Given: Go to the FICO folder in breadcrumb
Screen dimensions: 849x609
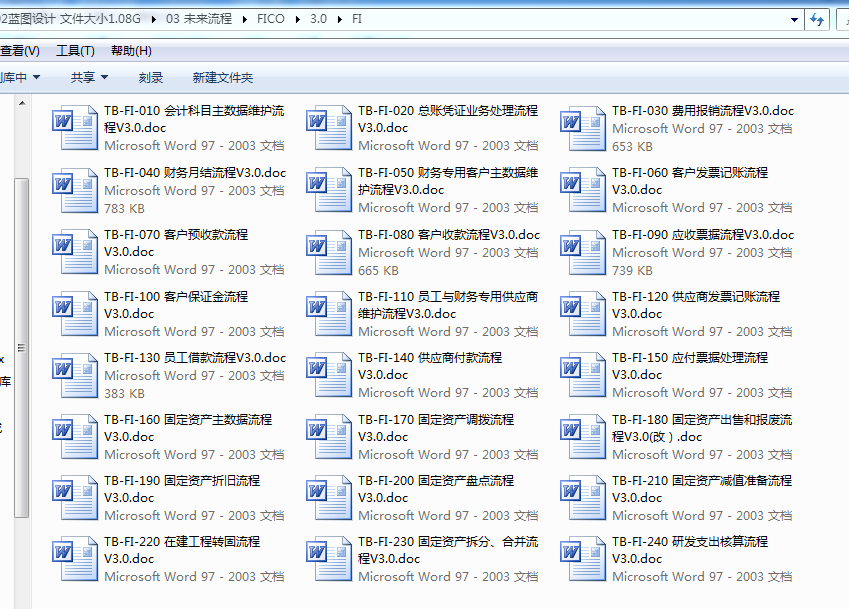Looking at the screenshot, I should pyautogui.click(x=271, y=19).
